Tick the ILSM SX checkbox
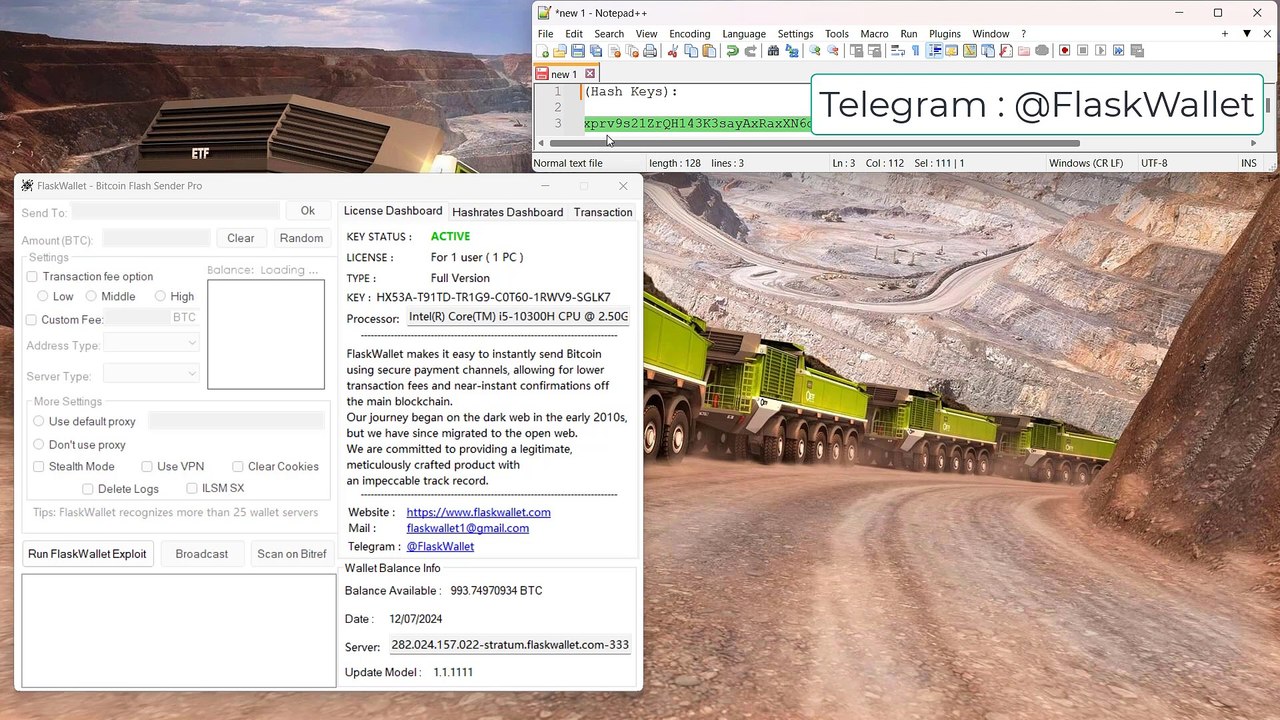Image resolution: width=1280 pixels, height=720 pixels. 192,488
